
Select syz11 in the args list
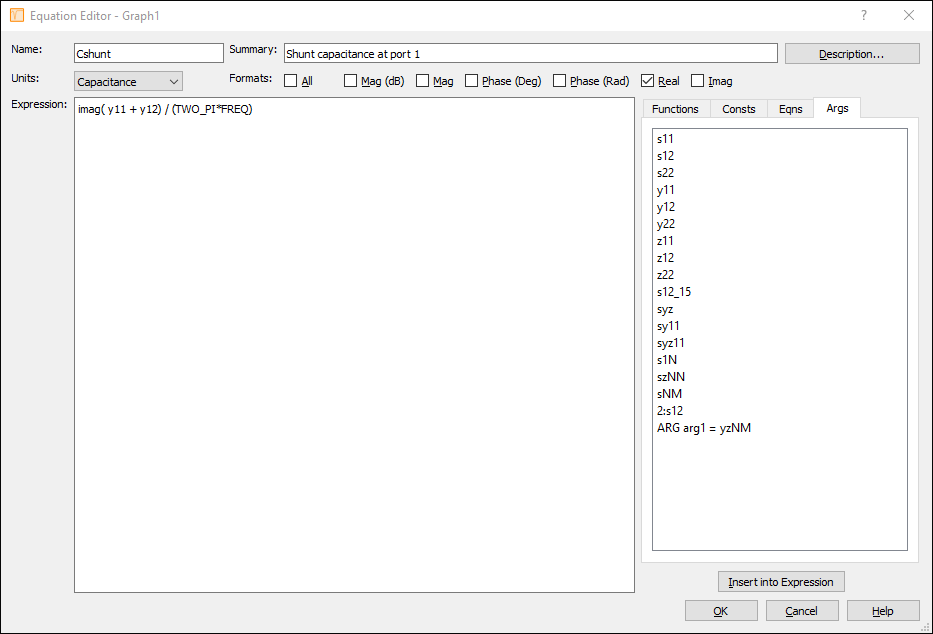(x=671, y=343)
